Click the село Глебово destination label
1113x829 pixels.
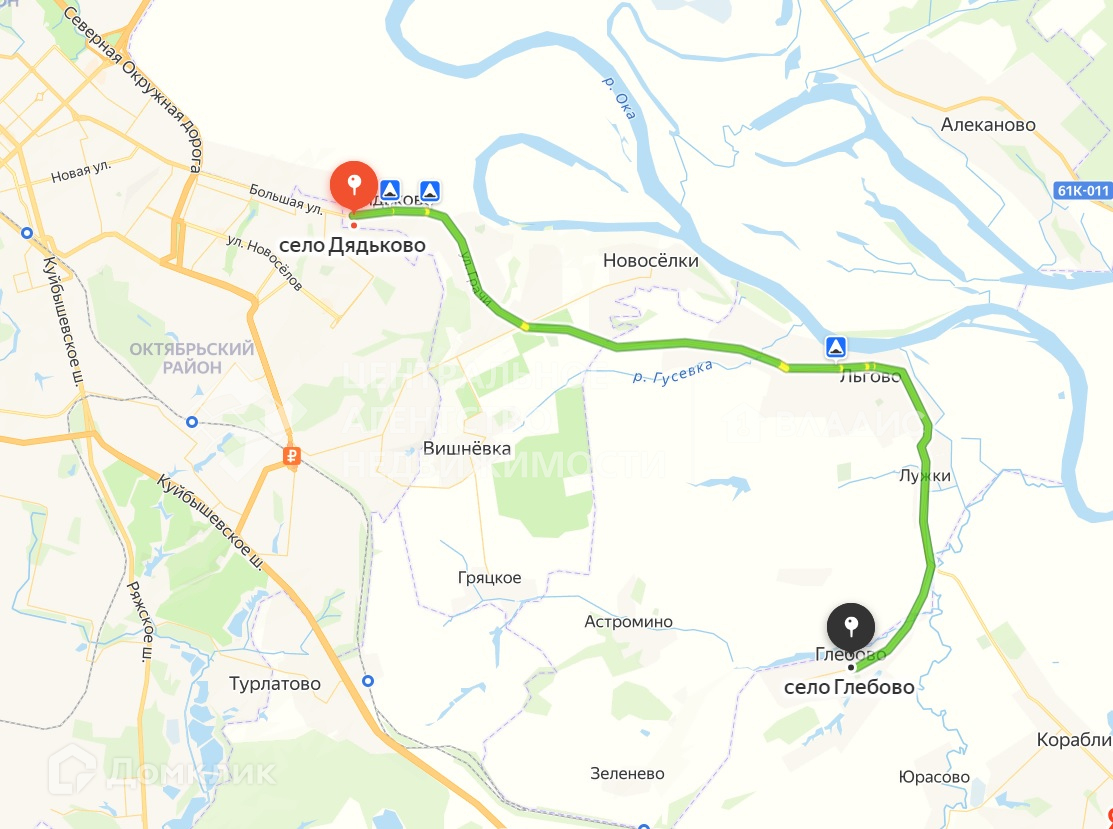tap(849, 687)
